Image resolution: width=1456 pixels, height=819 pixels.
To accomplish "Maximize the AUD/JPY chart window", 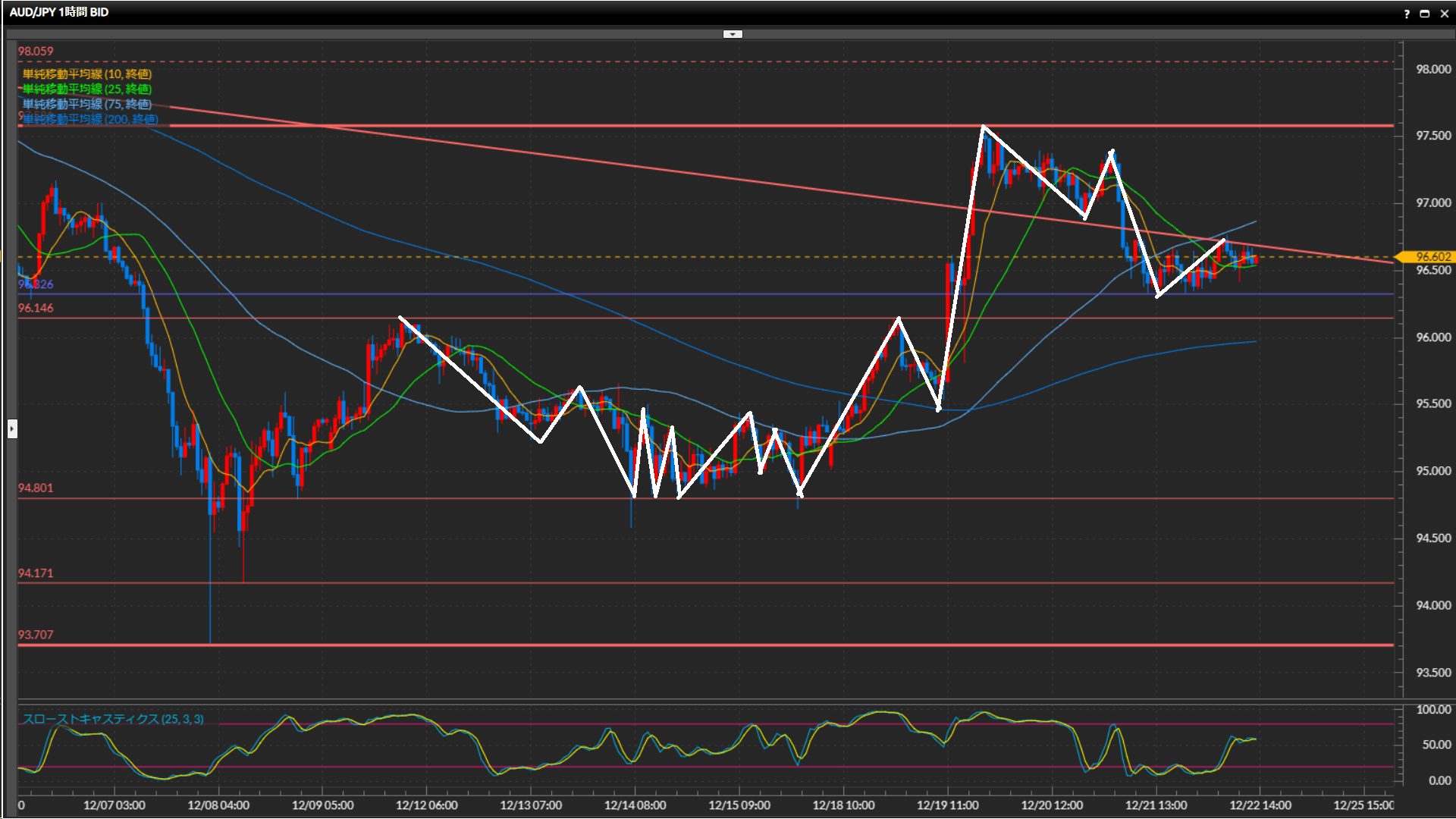I will point(1425,14).
